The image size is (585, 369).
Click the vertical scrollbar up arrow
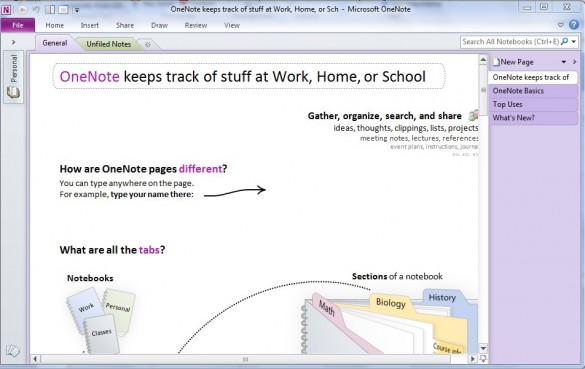[483, 60]
